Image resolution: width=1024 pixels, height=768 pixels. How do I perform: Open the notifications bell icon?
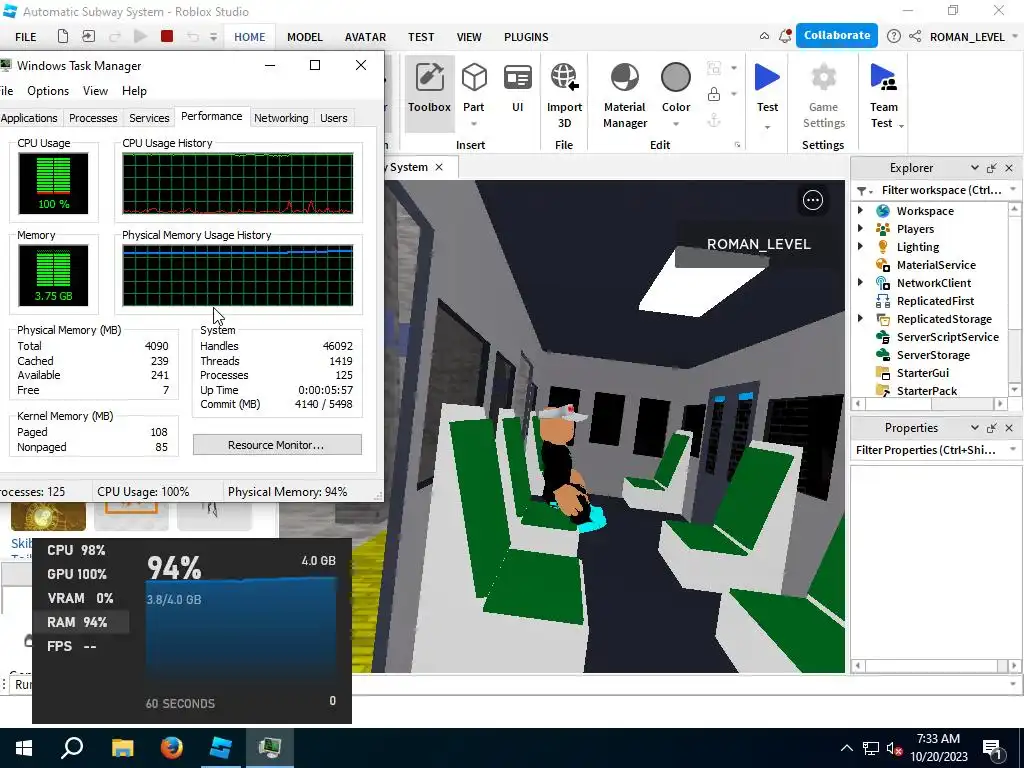pyautogui.click(x=785, y=37)
